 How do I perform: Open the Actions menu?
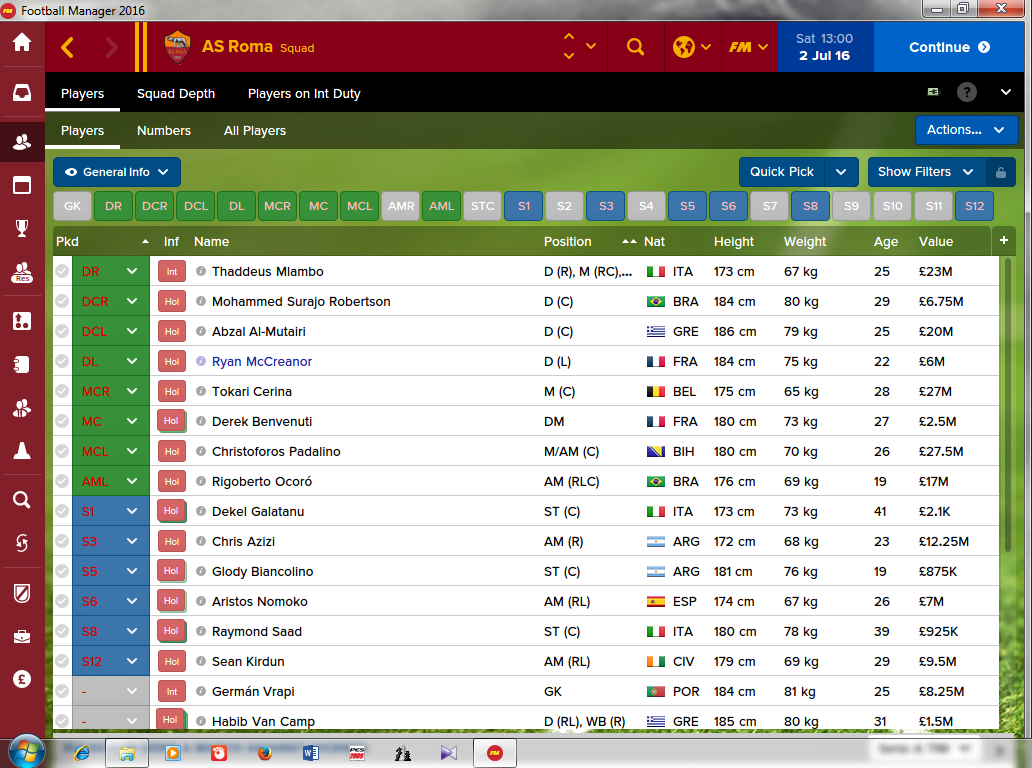[966, 130]
